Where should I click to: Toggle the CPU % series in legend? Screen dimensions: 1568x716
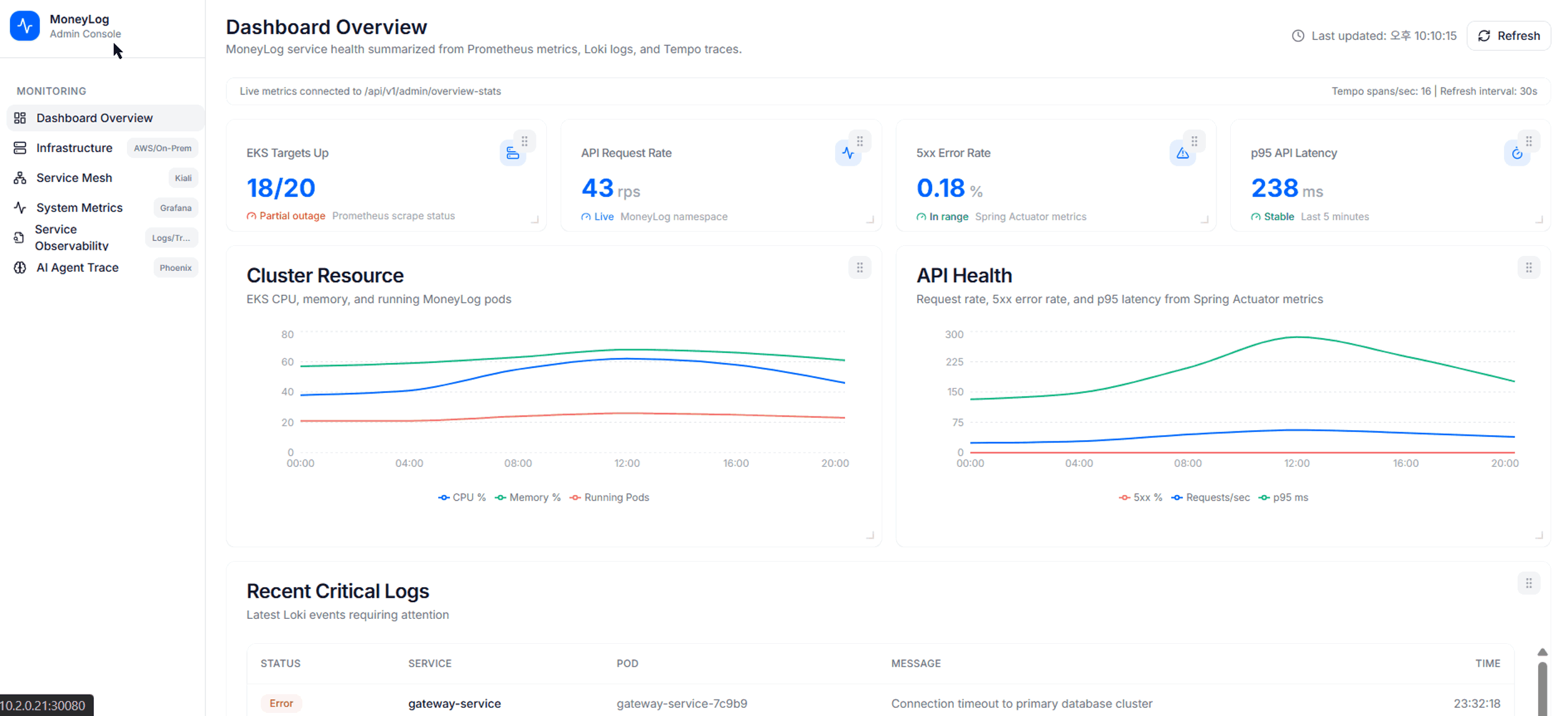pos(462,497)
